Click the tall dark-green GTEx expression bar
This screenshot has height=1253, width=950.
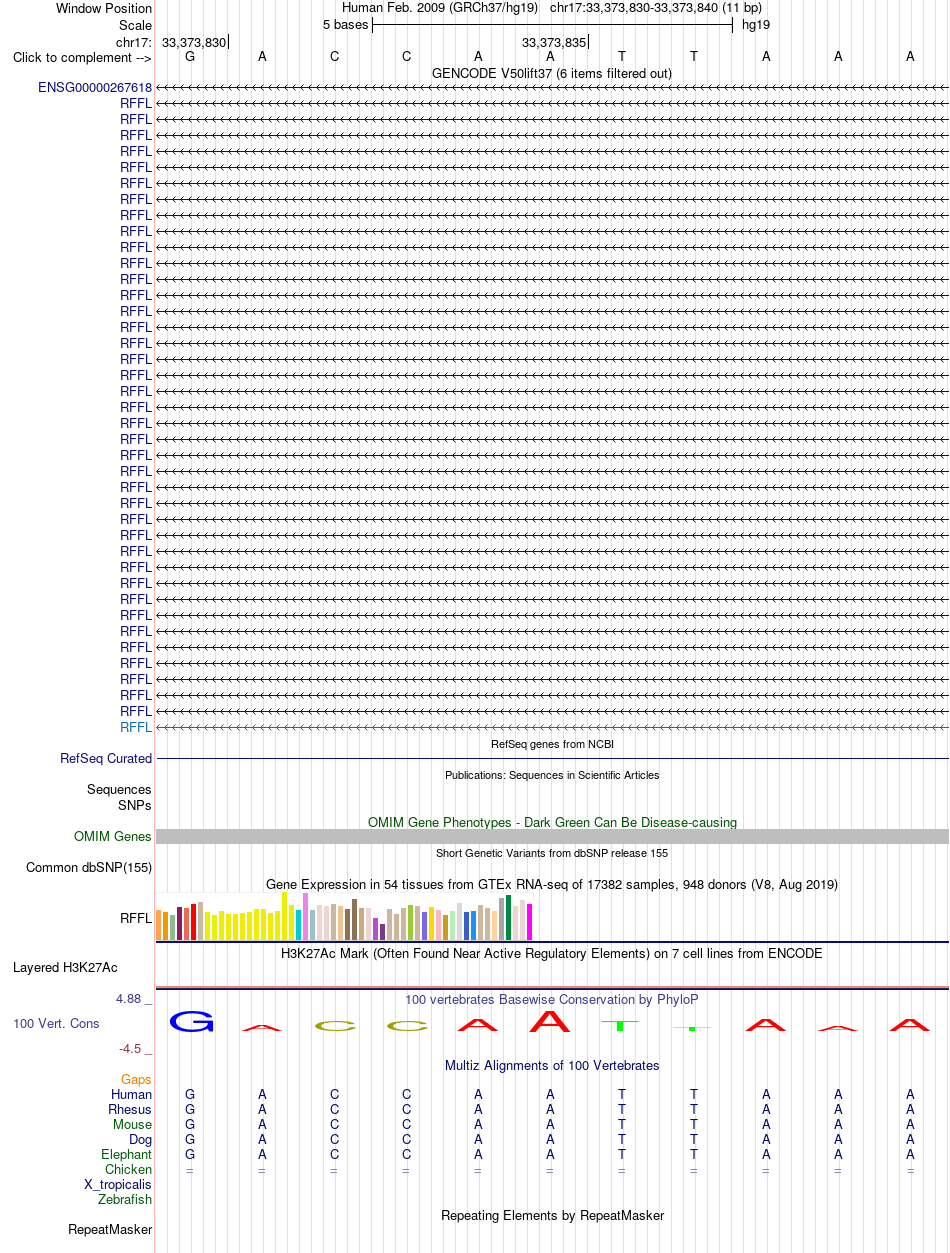click(x=508, y=917)
